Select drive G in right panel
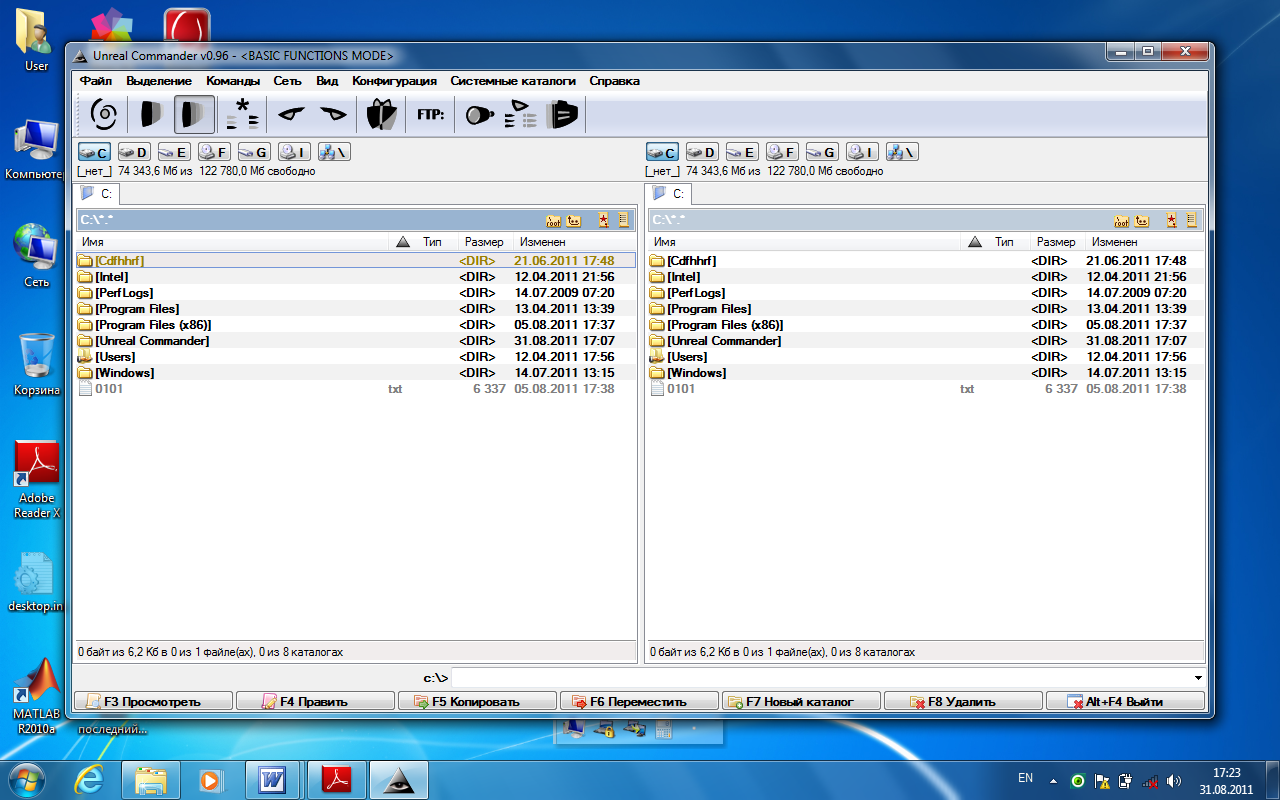 822,152
